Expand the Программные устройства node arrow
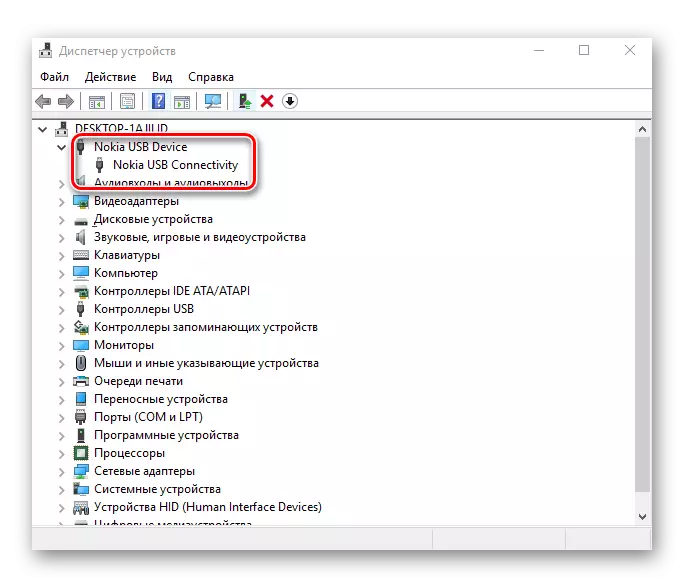 click(x=62, y=436)
